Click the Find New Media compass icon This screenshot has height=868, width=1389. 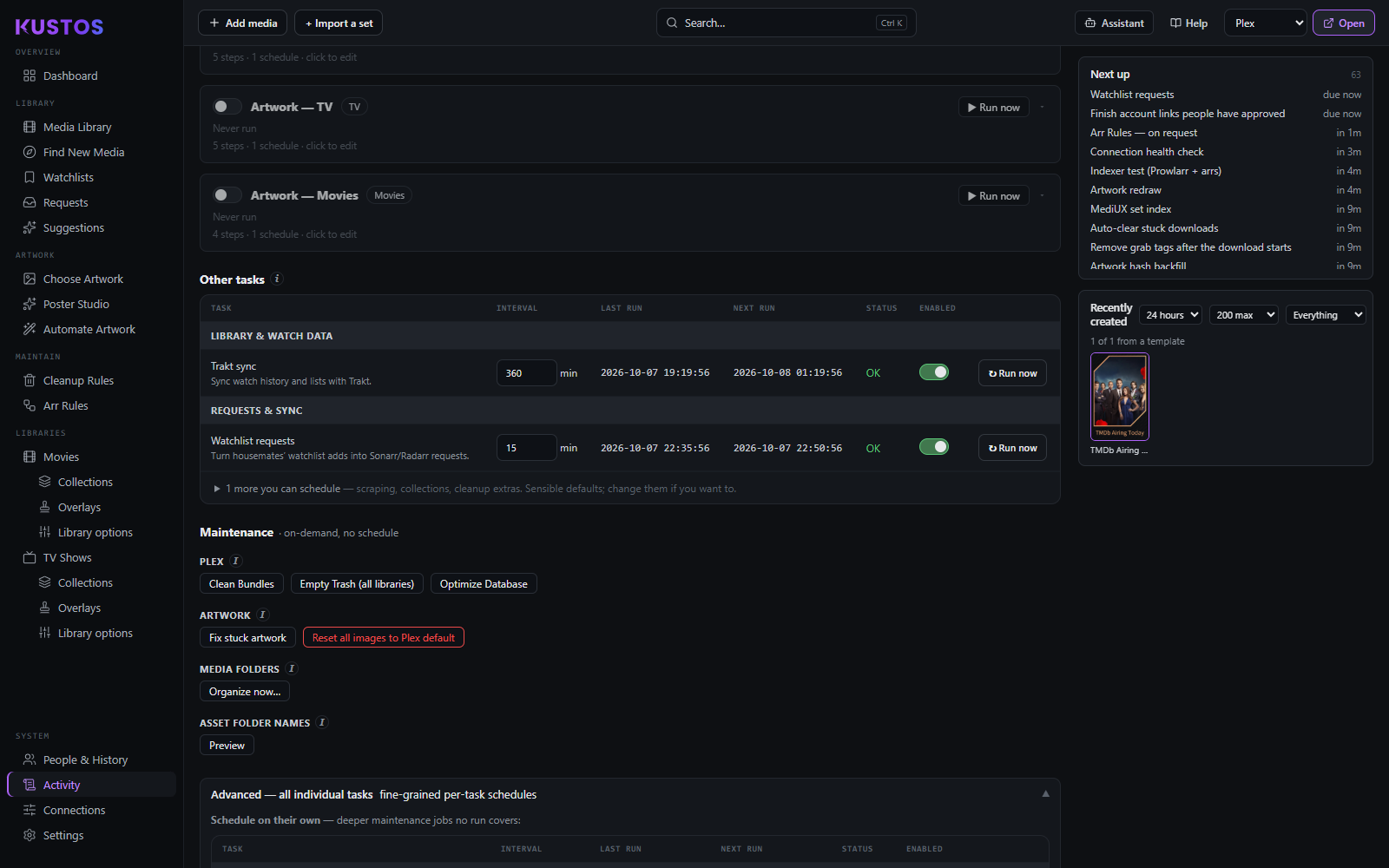tap(30, 152)
